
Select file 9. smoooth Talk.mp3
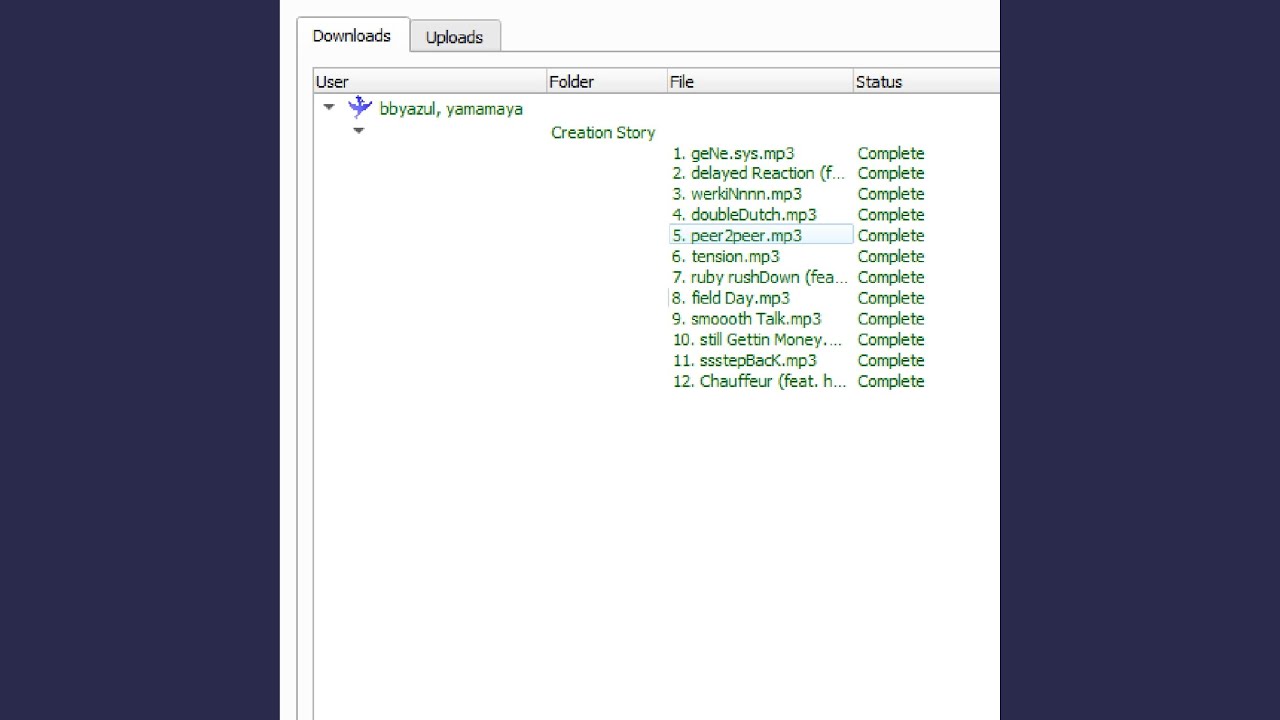[x=746, y=319]
